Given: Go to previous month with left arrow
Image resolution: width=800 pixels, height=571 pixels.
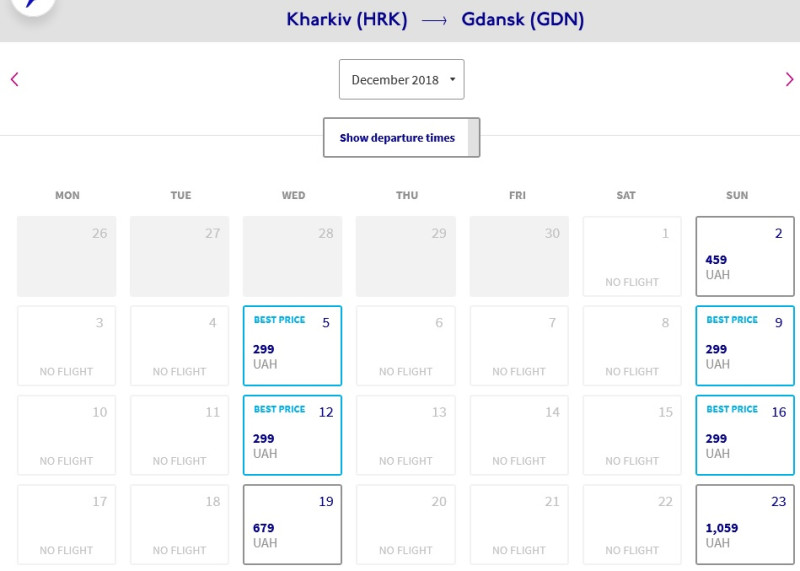Looking at the screenshot, I should click(14, 80).
